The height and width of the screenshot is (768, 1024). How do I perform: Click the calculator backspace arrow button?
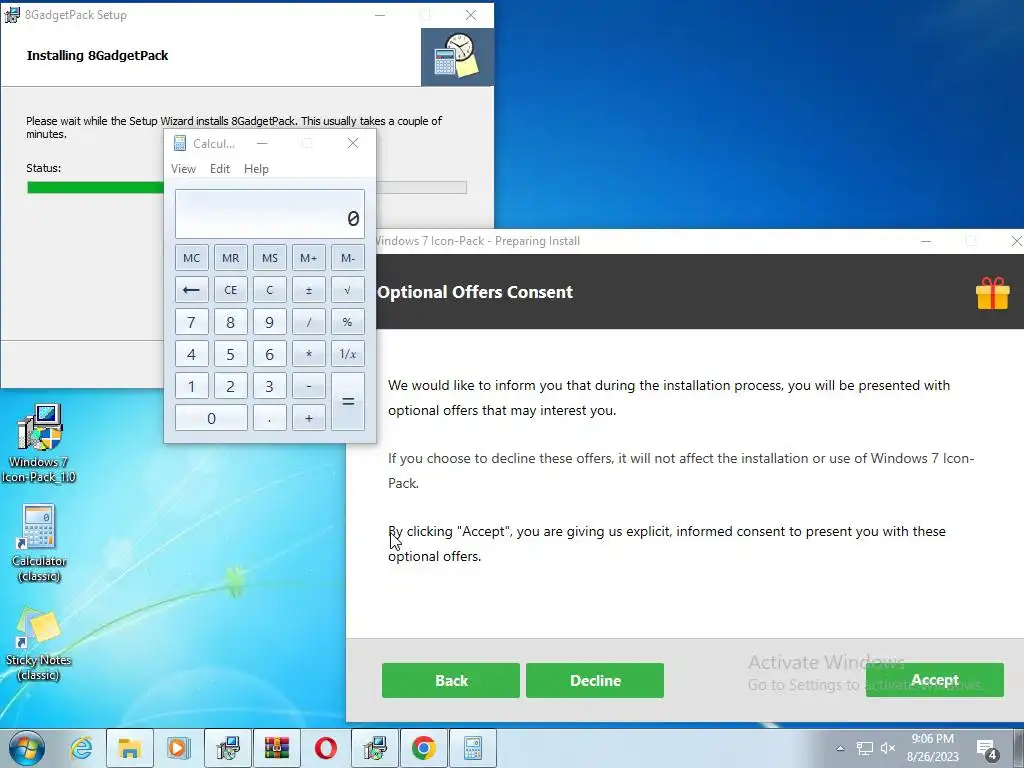pyautogui.click(x=191, y=290)
